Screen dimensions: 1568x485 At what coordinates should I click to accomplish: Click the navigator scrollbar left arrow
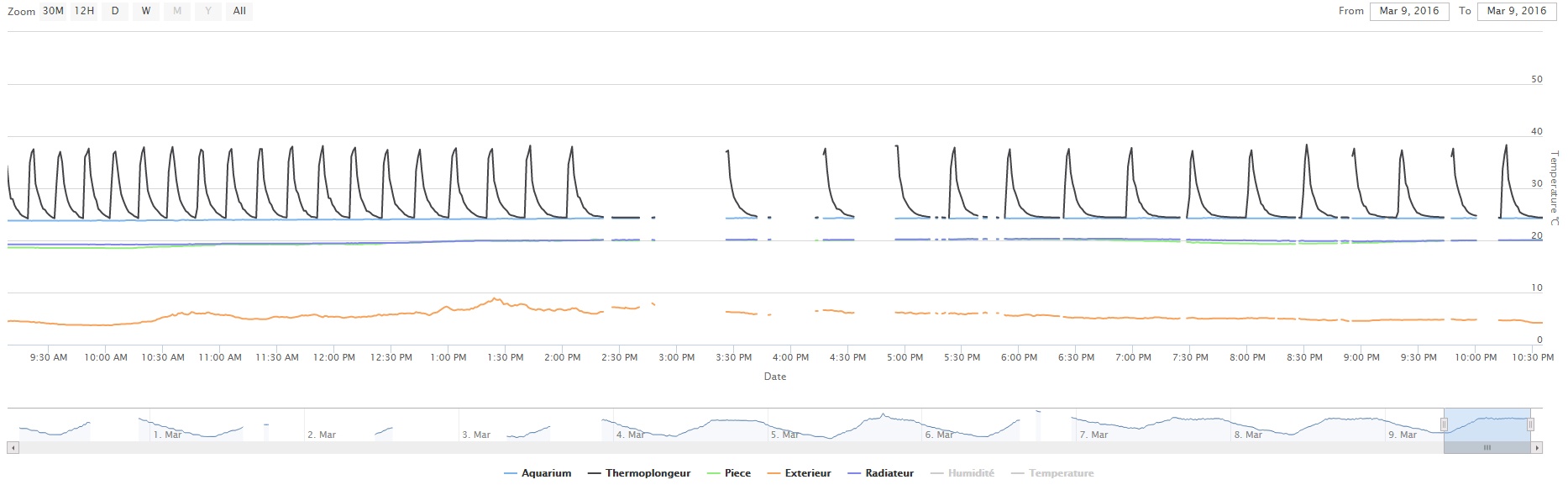coord(13,448)
